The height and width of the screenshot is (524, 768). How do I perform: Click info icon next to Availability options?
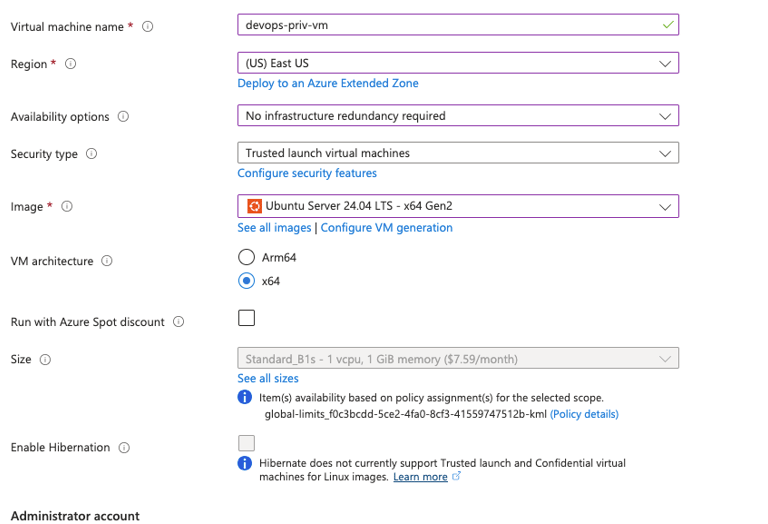[x=124, y=117]
